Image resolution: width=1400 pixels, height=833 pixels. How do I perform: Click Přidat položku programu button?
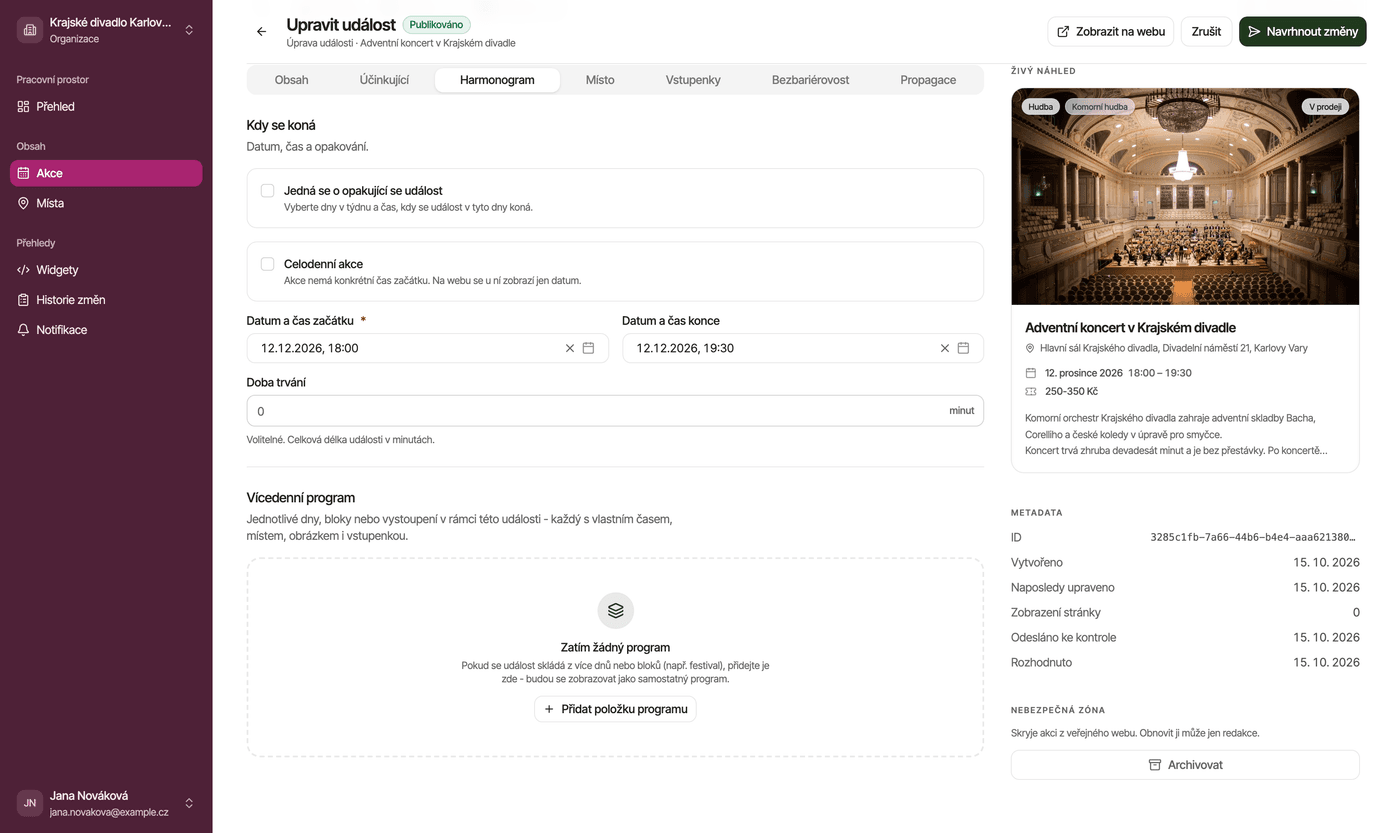(x=615, y=709)
